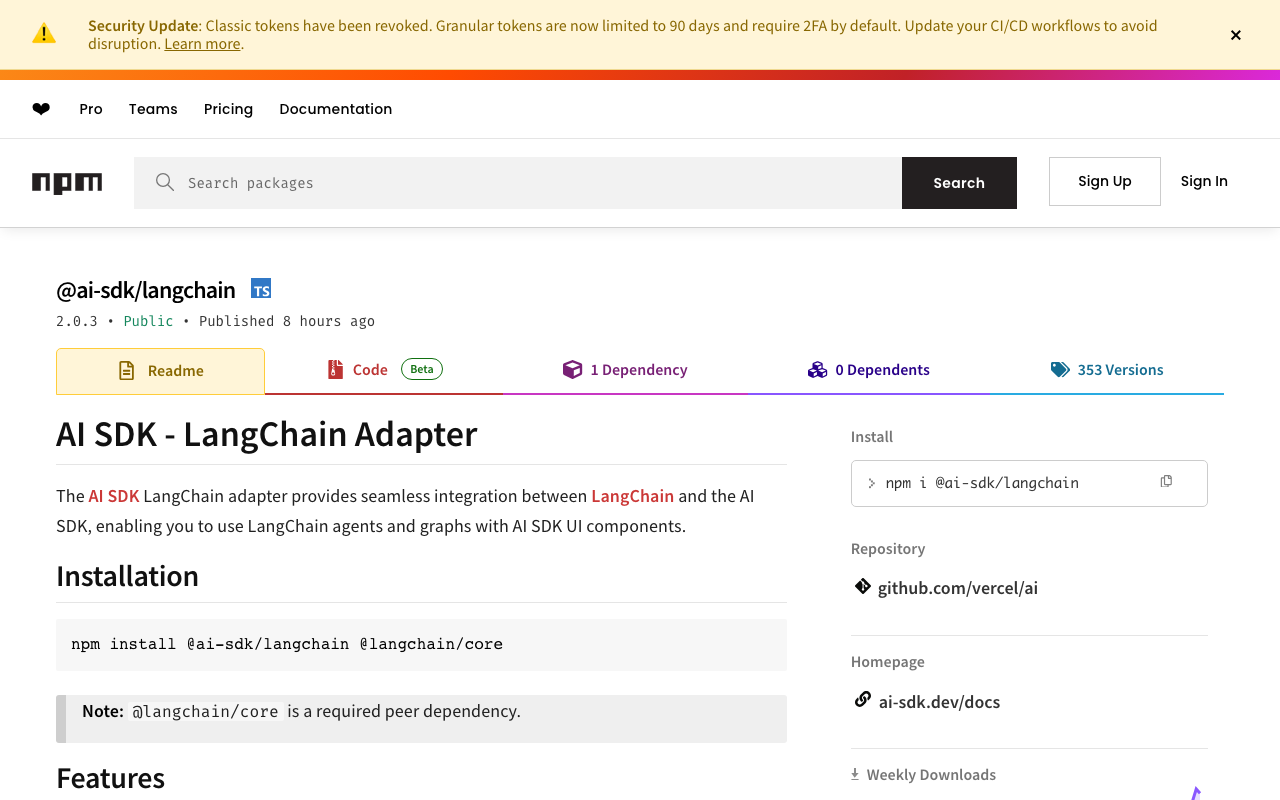Click the homepage link chain icon
This screenshot has width=1280, height=800.
pos(862,700)
